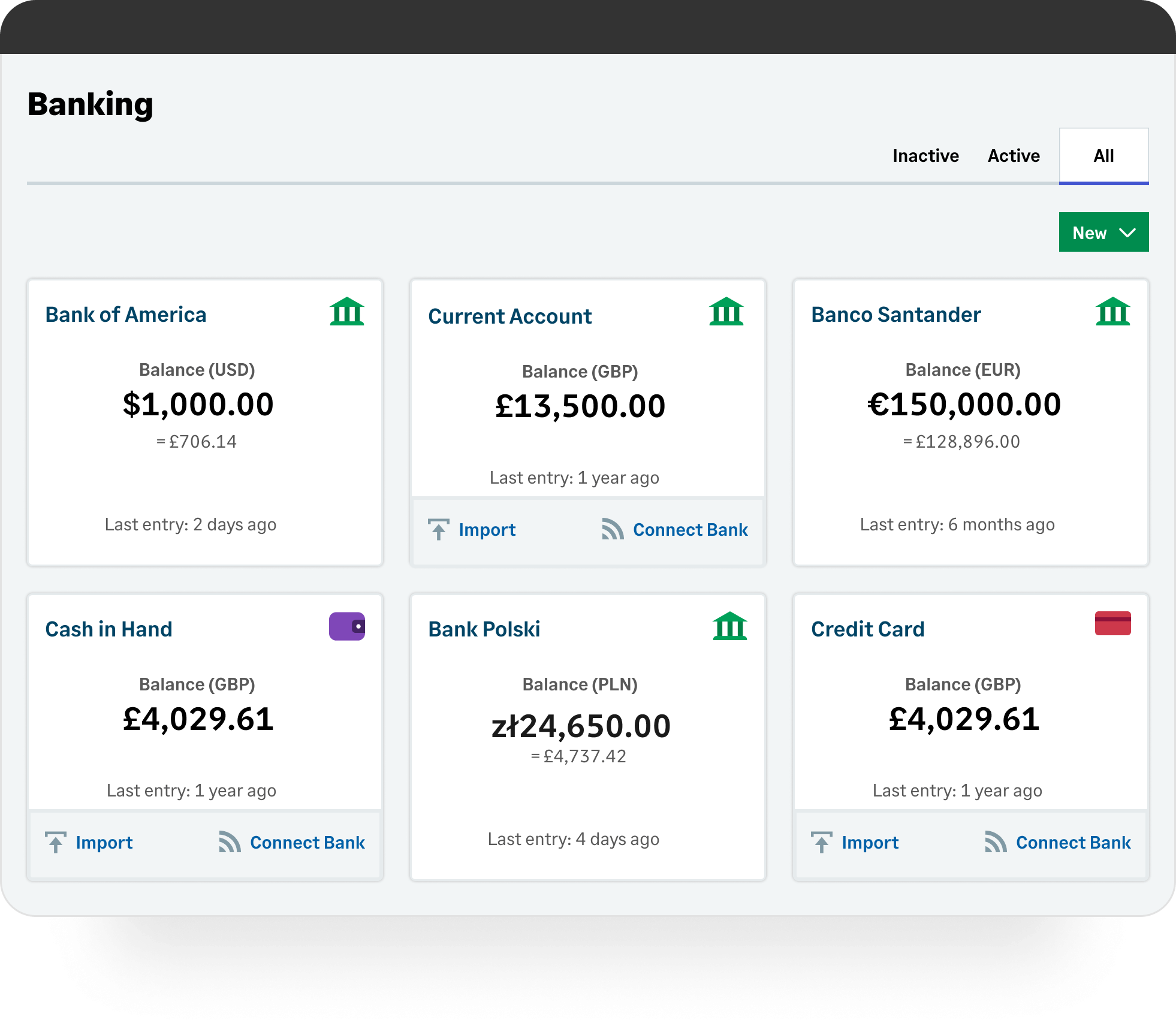Click the upload icon beside Import on Cash in Hand
Image resolution: width=1176 pixels, height=1032 pixels.
[x=56, y=843]
